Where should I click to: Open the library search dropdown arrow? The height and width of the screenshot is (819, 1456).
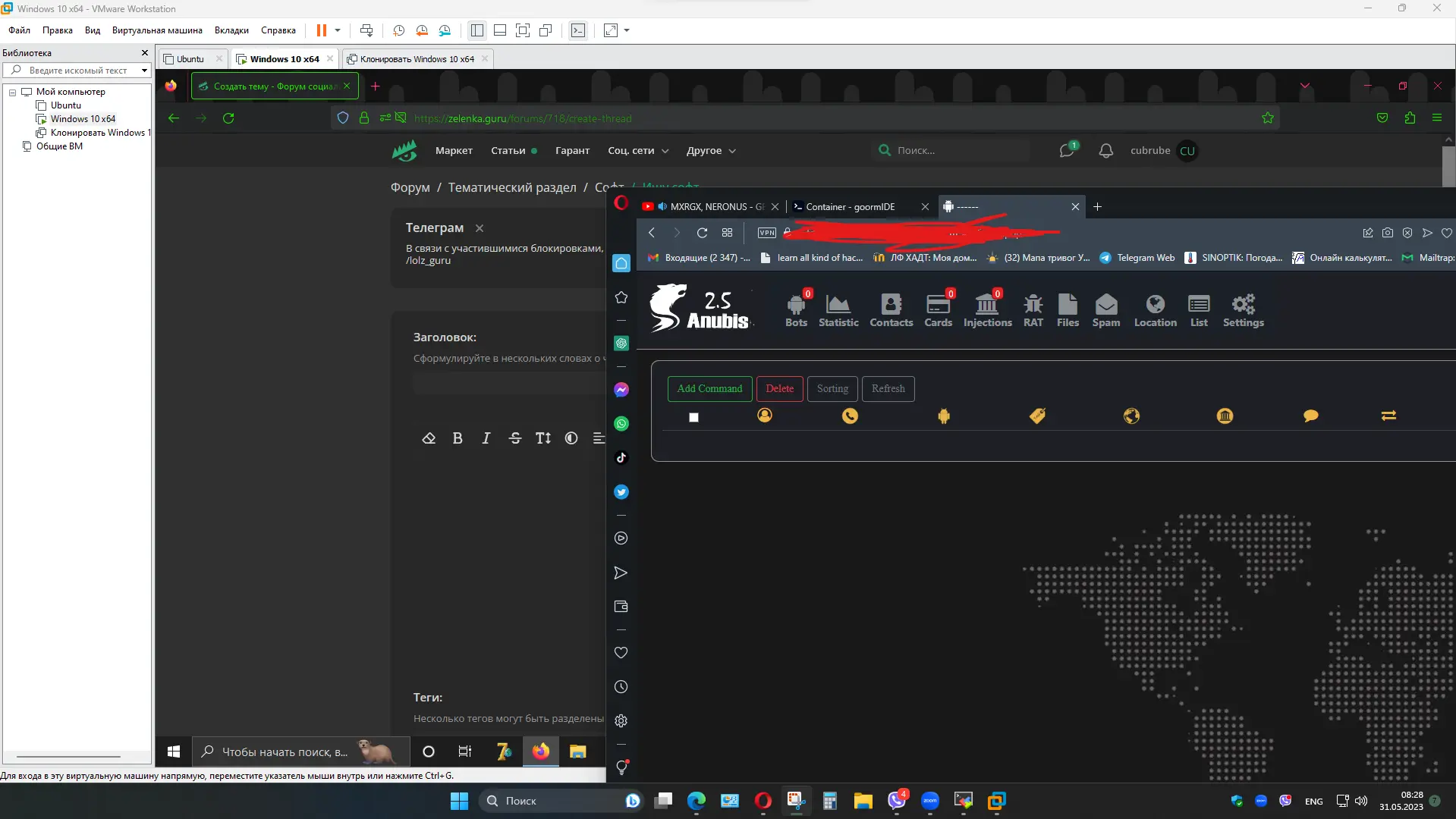144,71
